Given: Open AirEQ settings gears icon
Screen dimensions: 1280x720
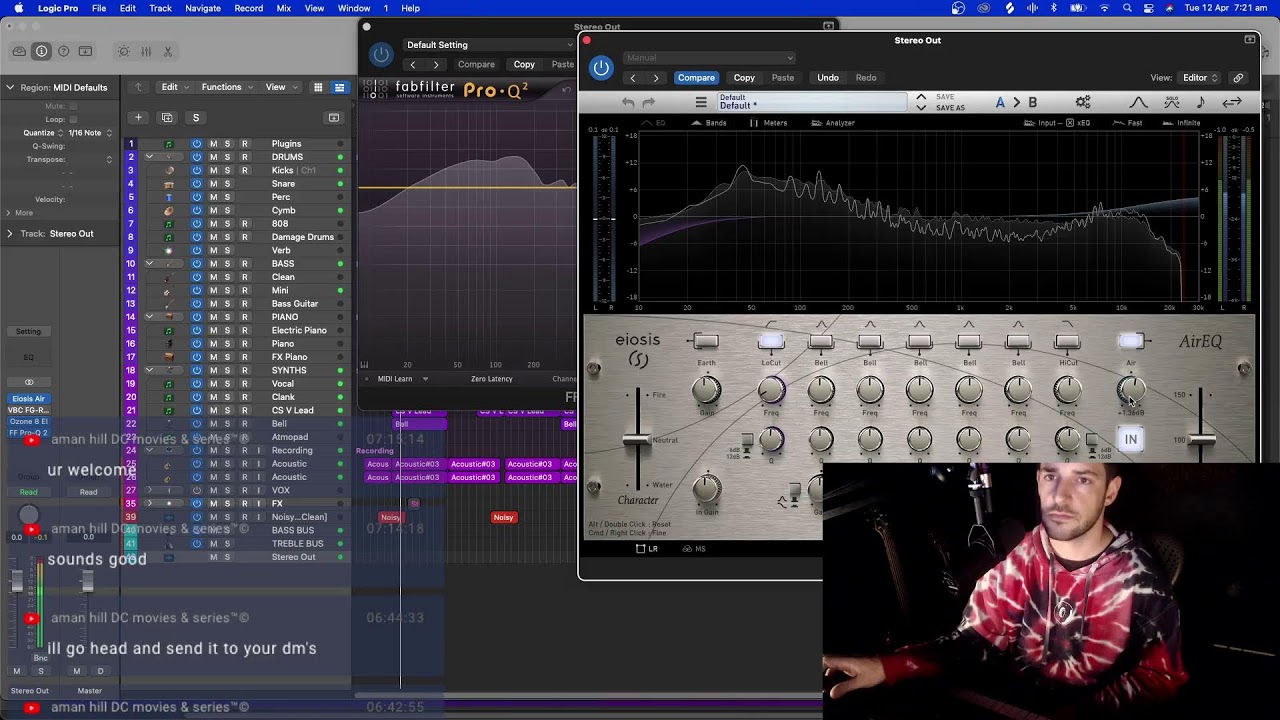Looking at the screenshot, I should [x=1083, y=102].
